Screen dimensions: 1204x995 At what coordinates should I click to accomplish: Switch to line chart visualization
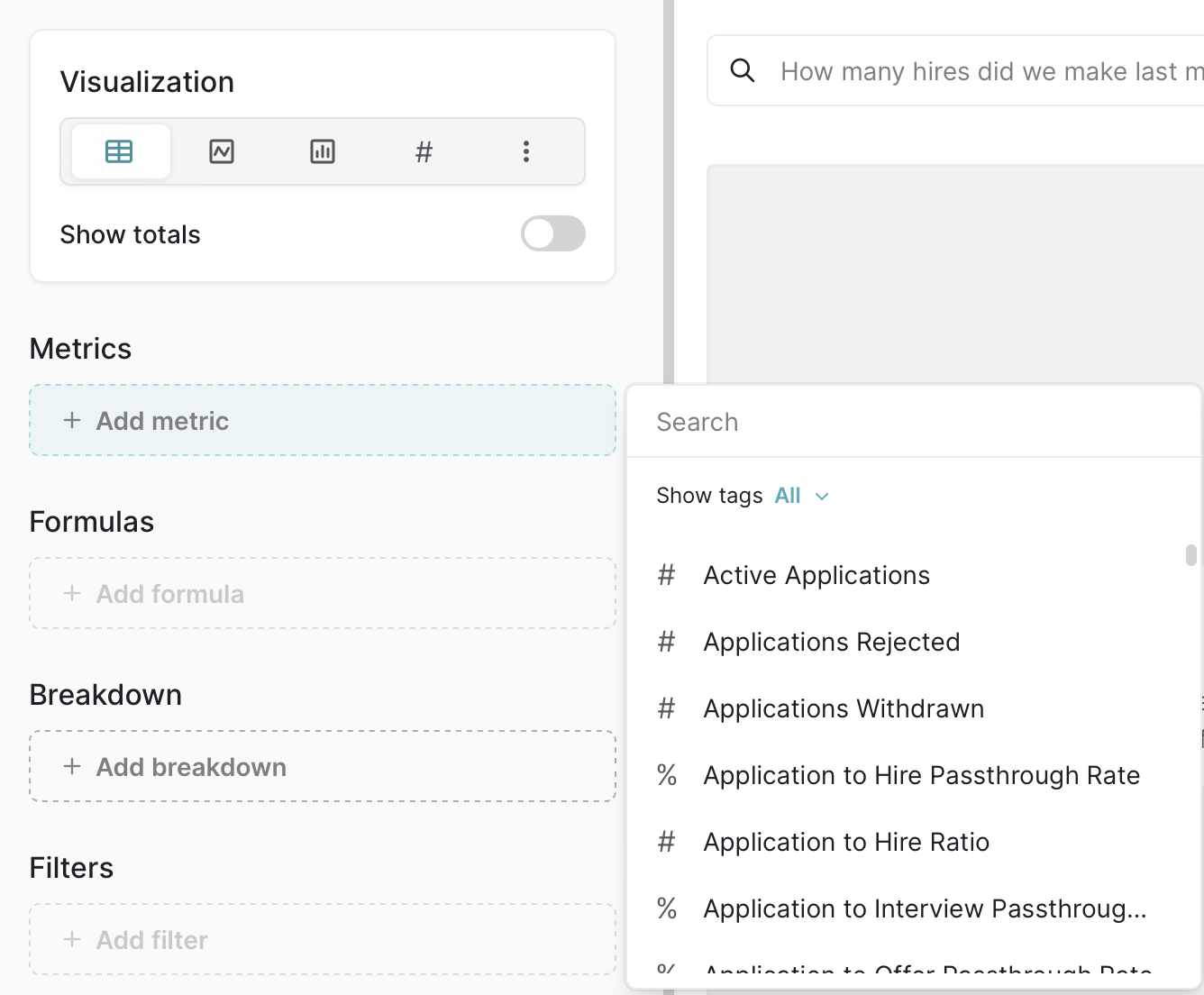(222, 151)
